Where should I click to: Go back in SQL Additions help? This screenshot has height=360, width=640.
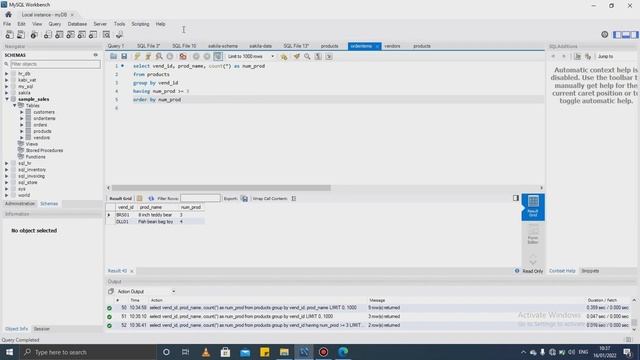[553, 56]
